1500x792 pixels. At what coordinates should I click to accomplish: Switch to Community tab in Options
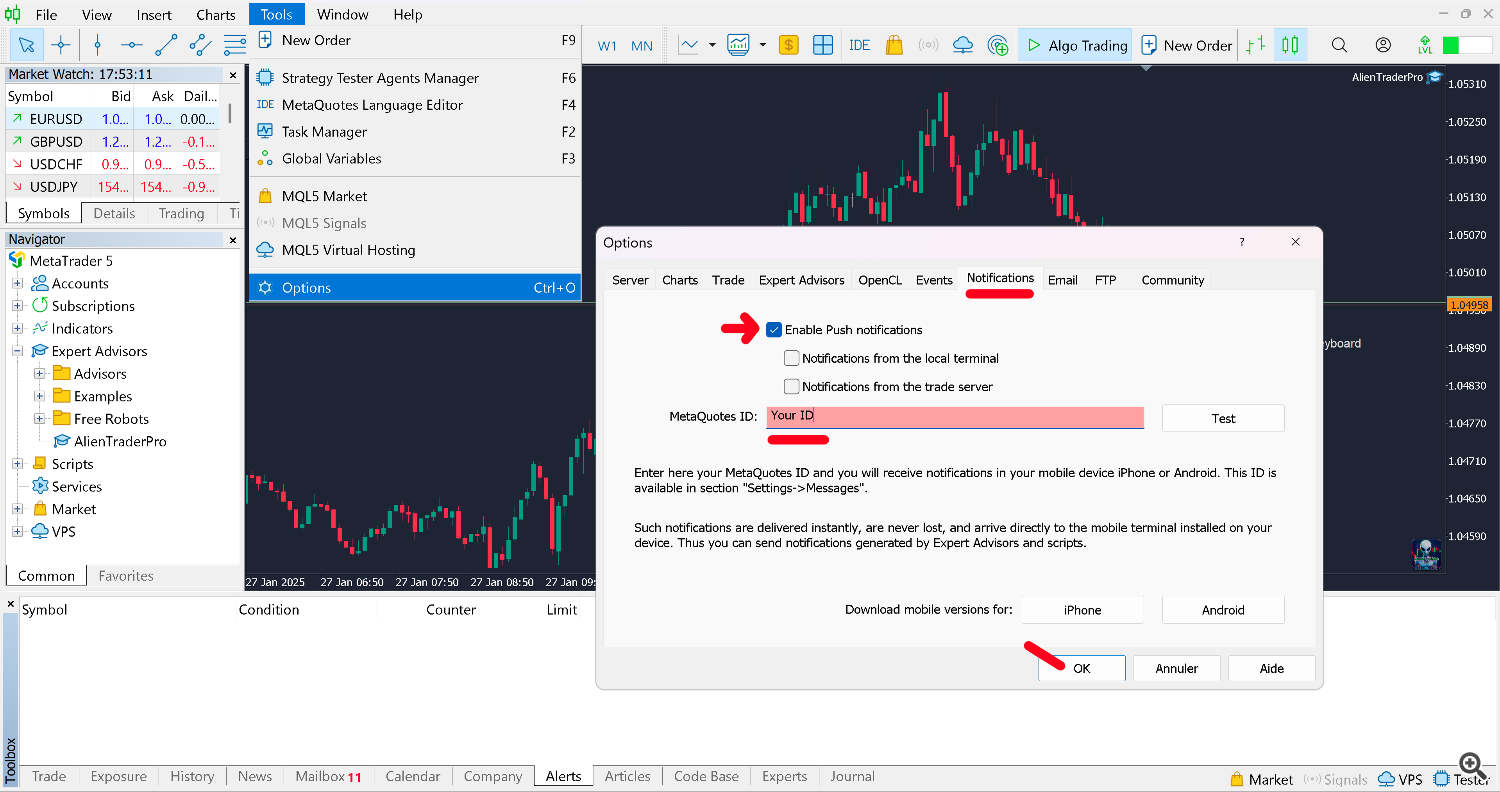coord(1173,280)
